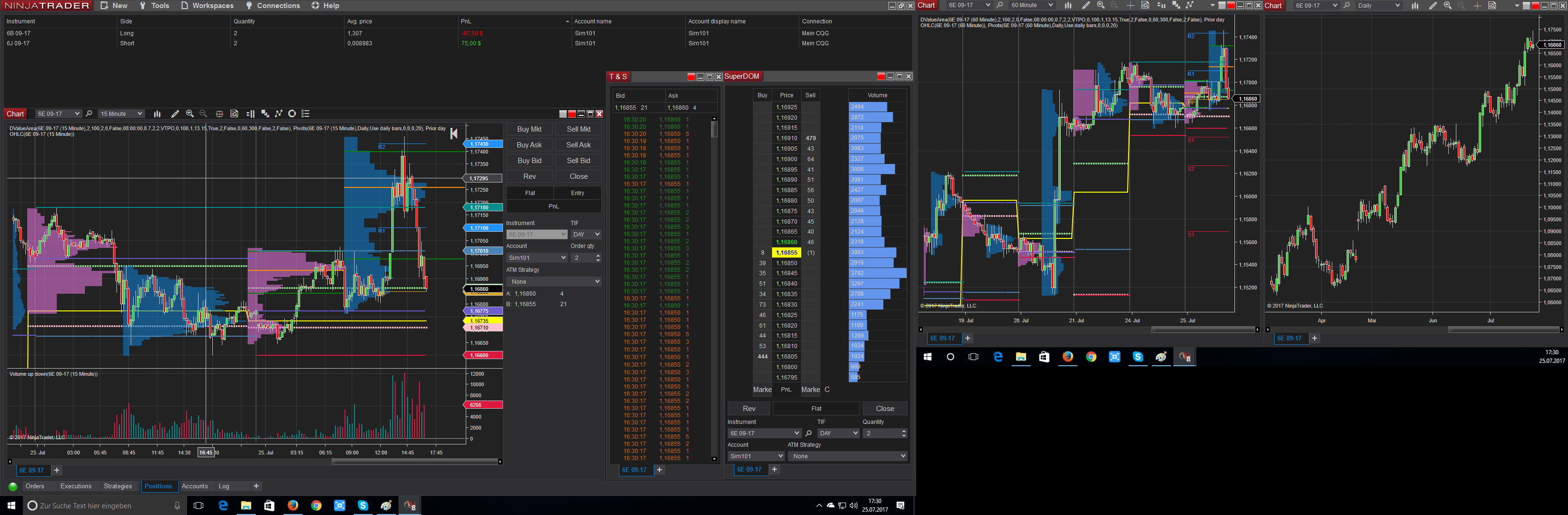Open Firefox from left taskbar
Screen dimensions: 1568x515
tap(293, 505)
